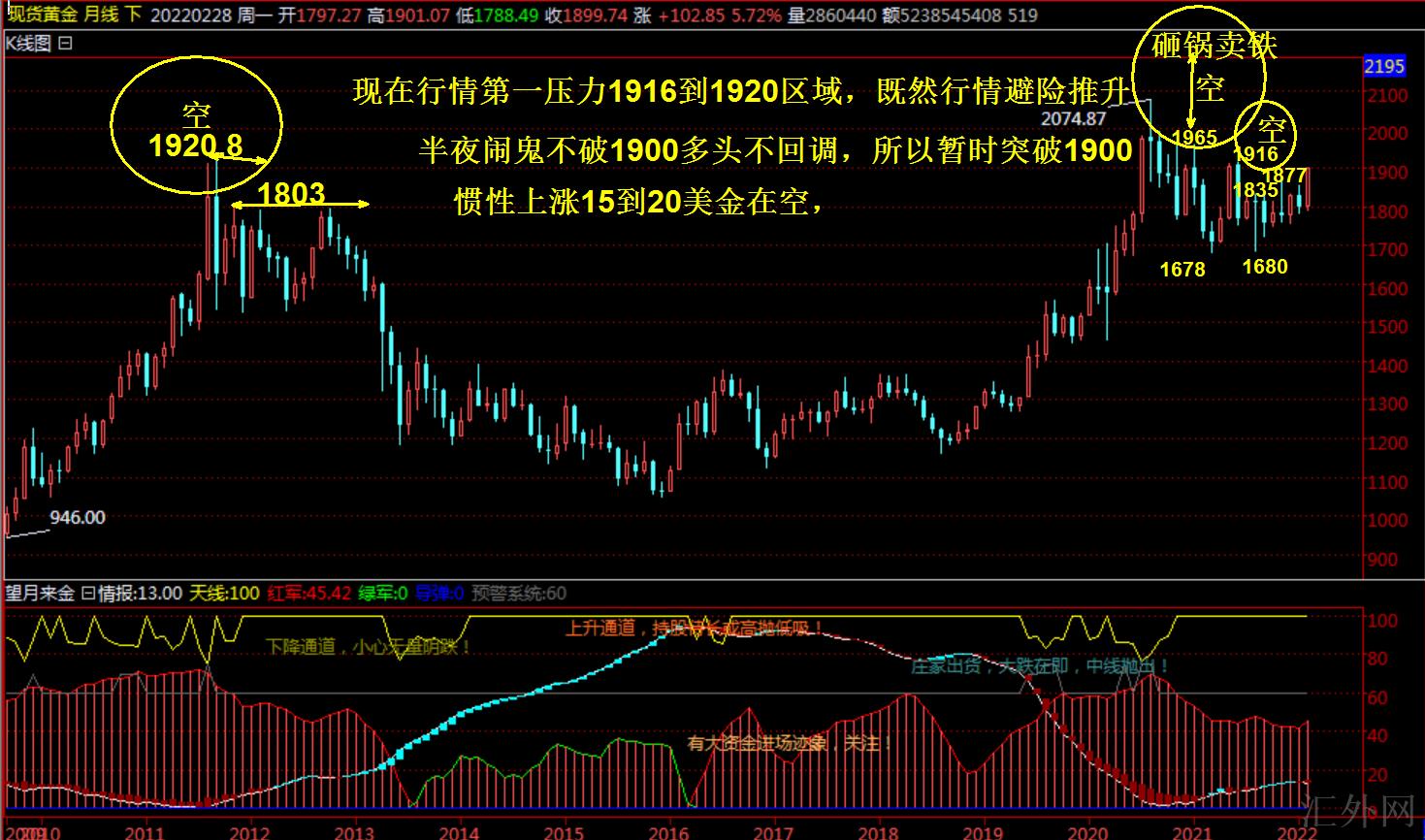Viewport: 1425px width, 840px height.
Task: Click the 80 level on indicator axis
Action: [1377, 659]
